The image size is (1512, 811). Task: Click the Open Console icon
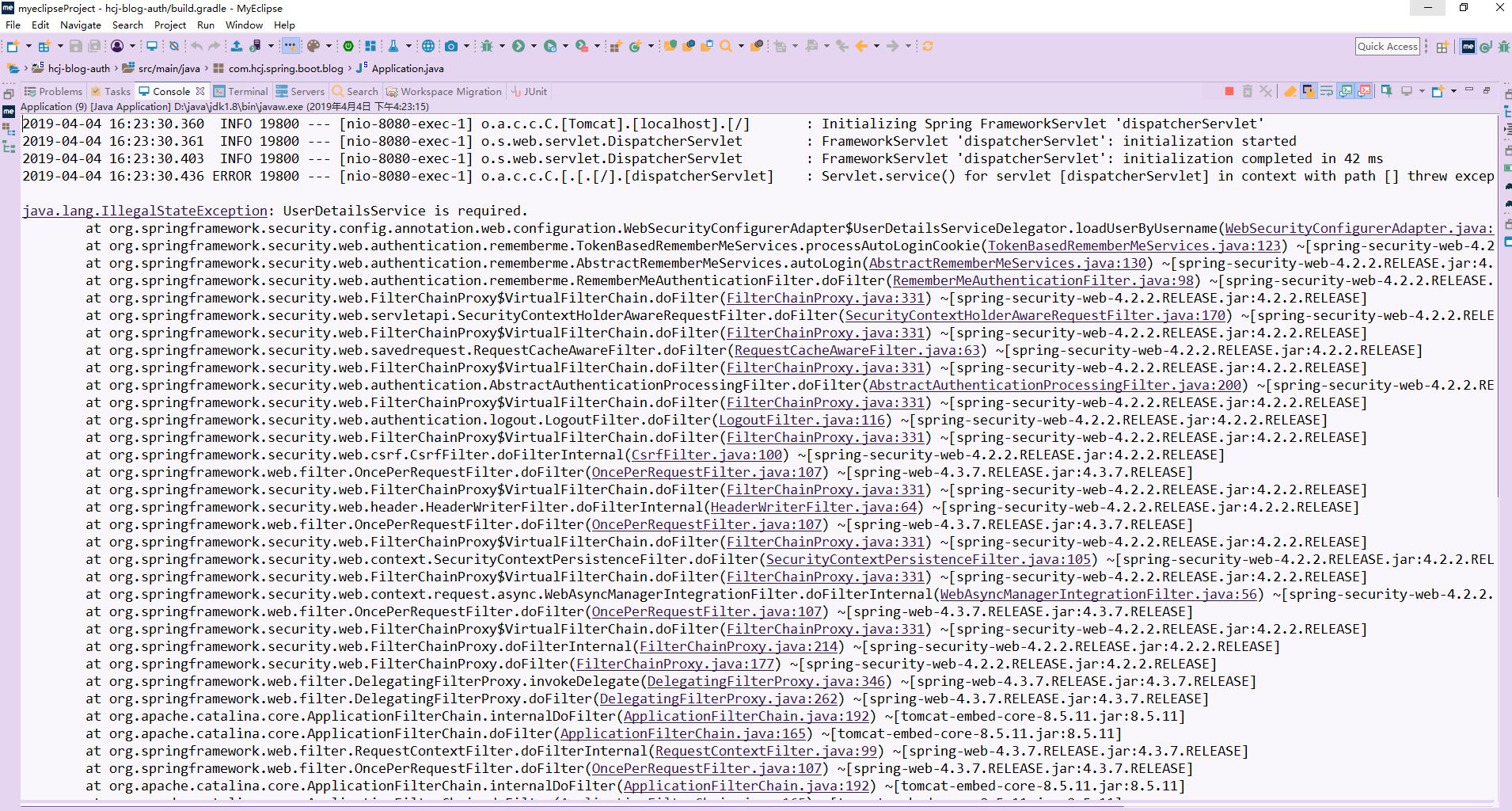tap(1438, 91)
